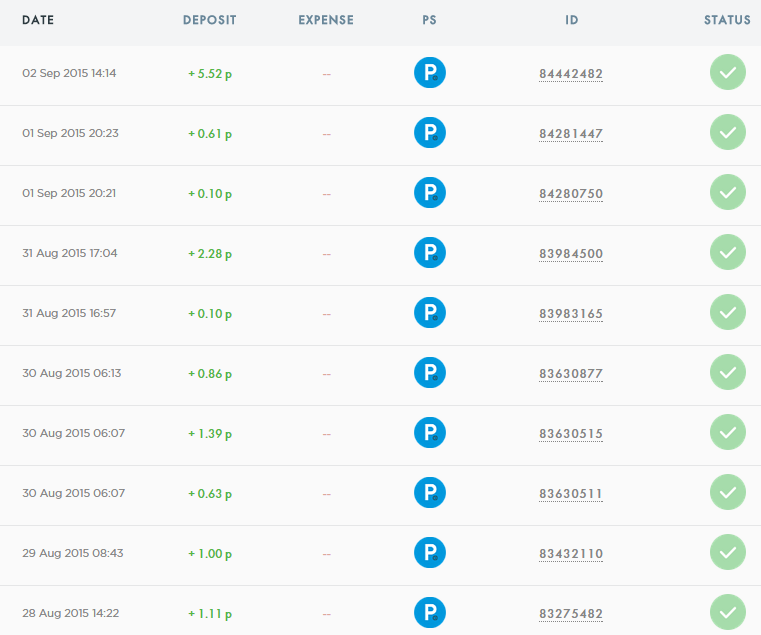This screenshot has height=635, width=761.
Task: Open transaction ID 83630515
Action: point(571,434)
